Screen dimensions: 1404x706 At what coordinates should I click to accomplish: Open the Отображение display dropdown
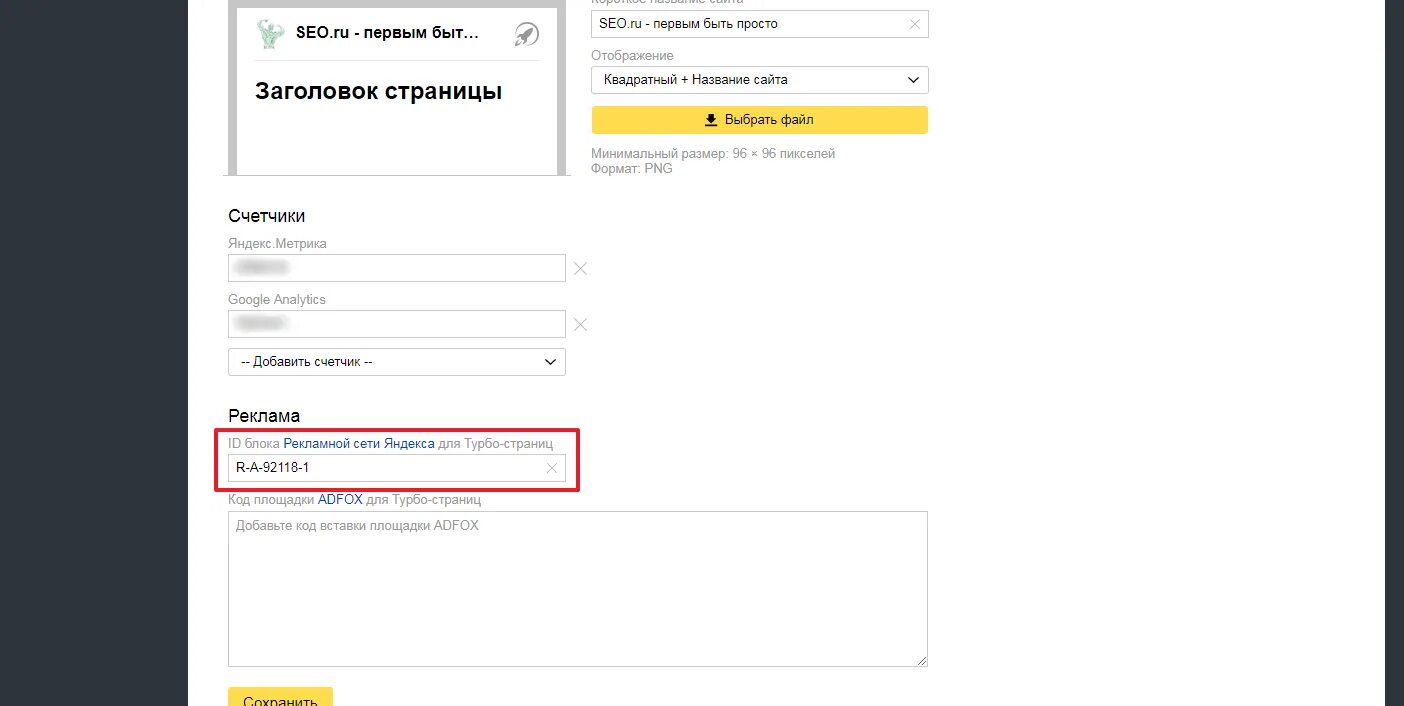coord(760,80)
